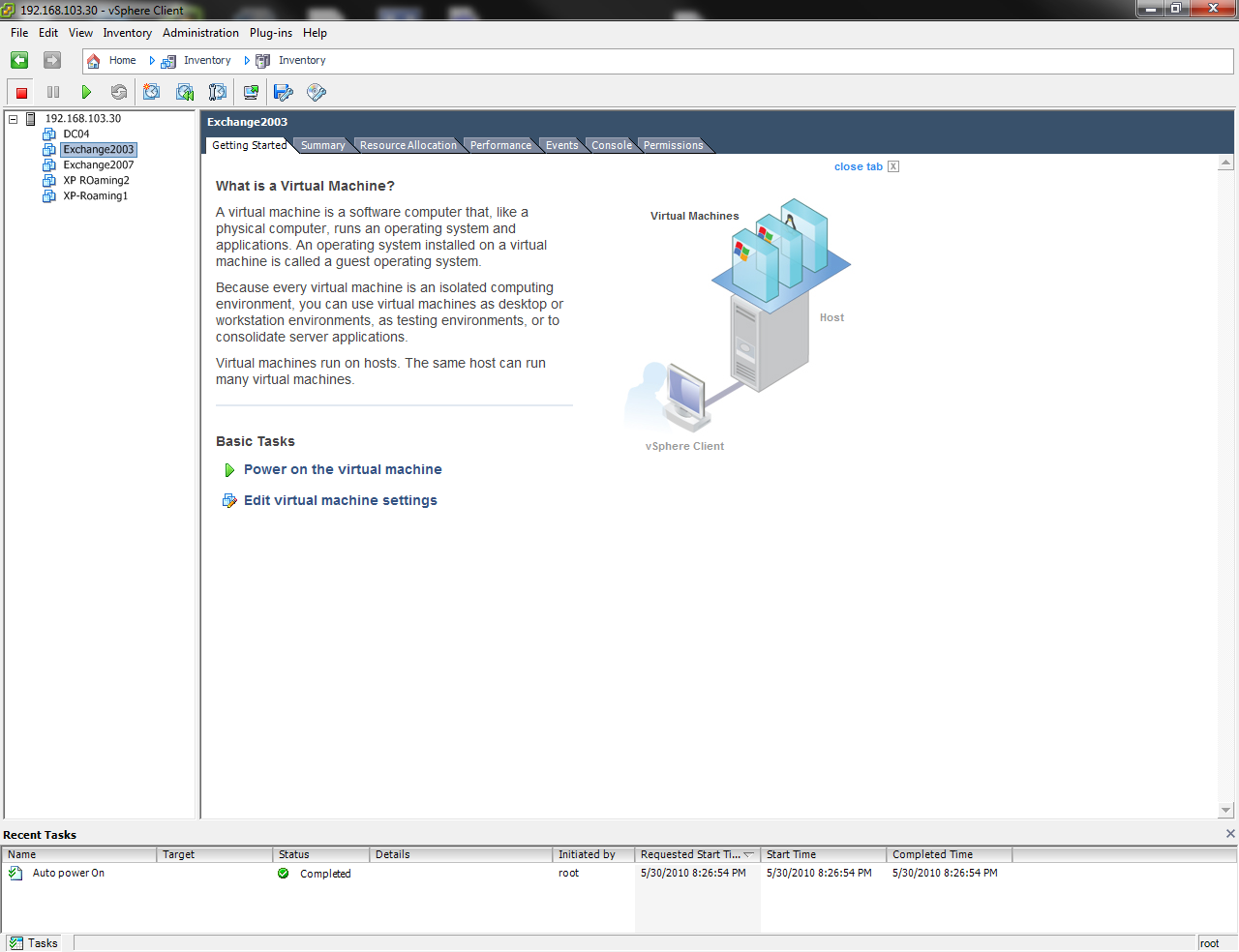Select the Getting Started tab
1239x952 pixels.
[249, 145]
